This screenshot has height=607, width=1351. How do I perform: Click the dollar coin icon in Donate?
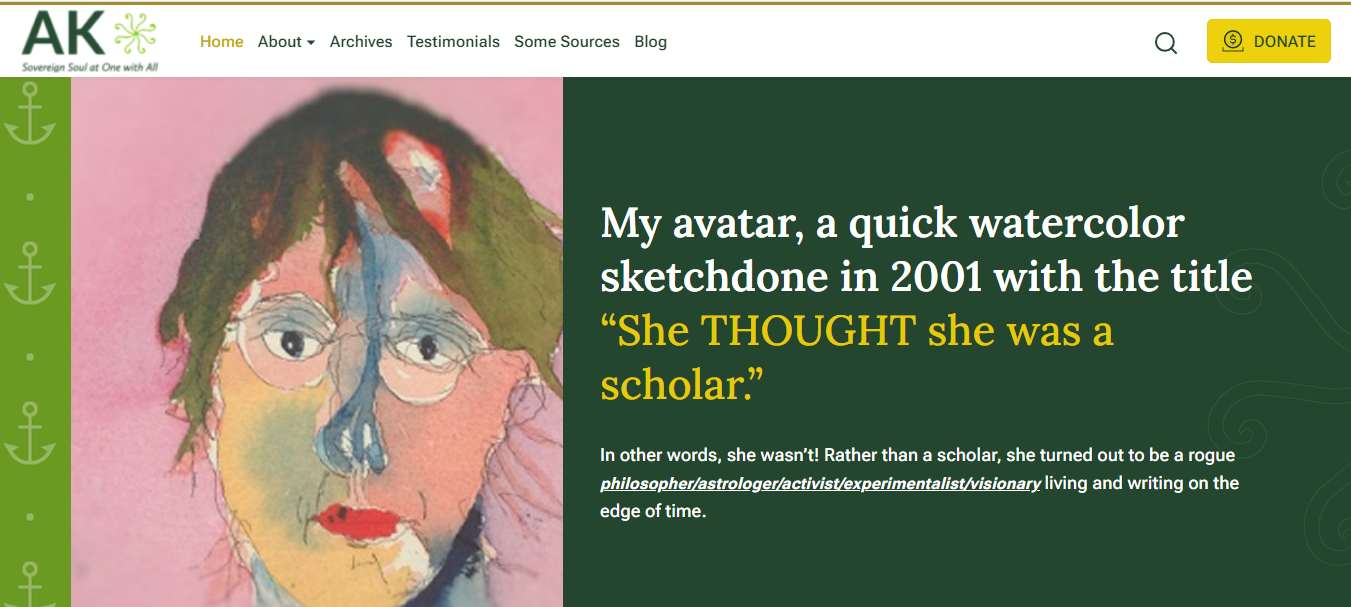coord(1232,41)
